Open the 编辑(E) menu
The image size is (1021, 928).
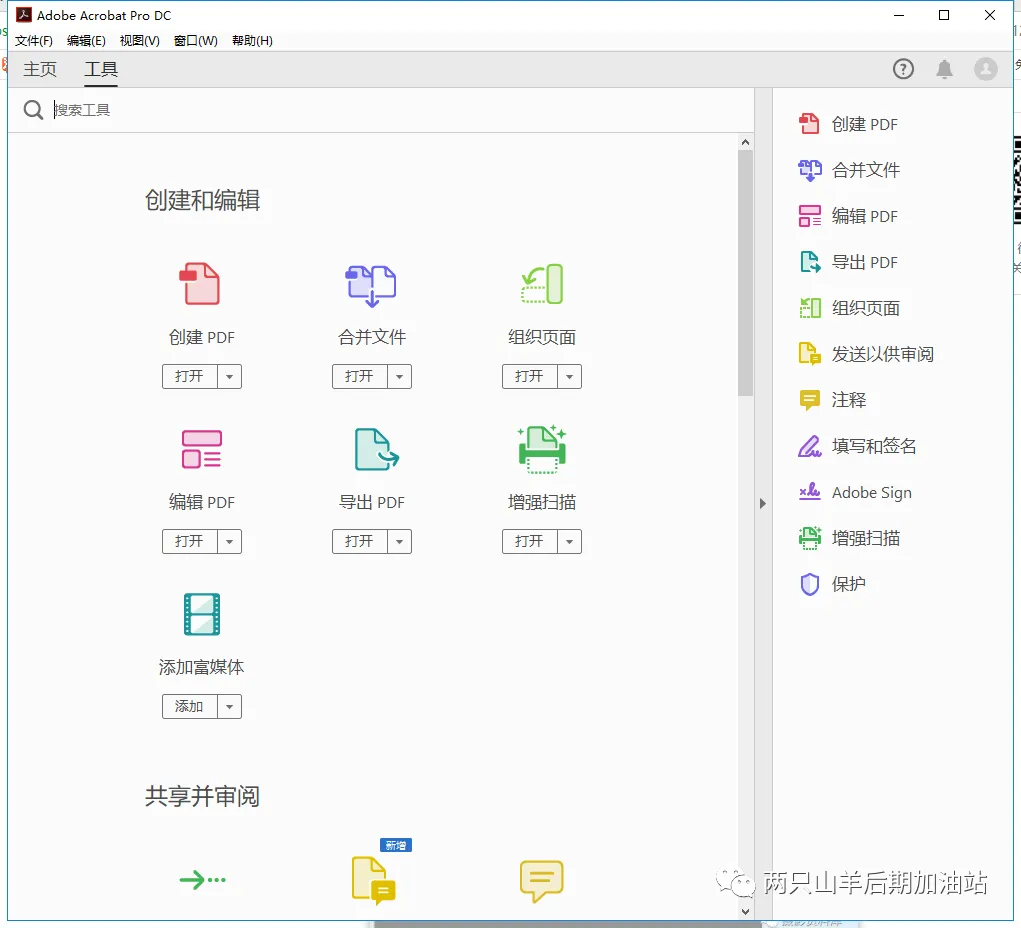coord(86,40)
